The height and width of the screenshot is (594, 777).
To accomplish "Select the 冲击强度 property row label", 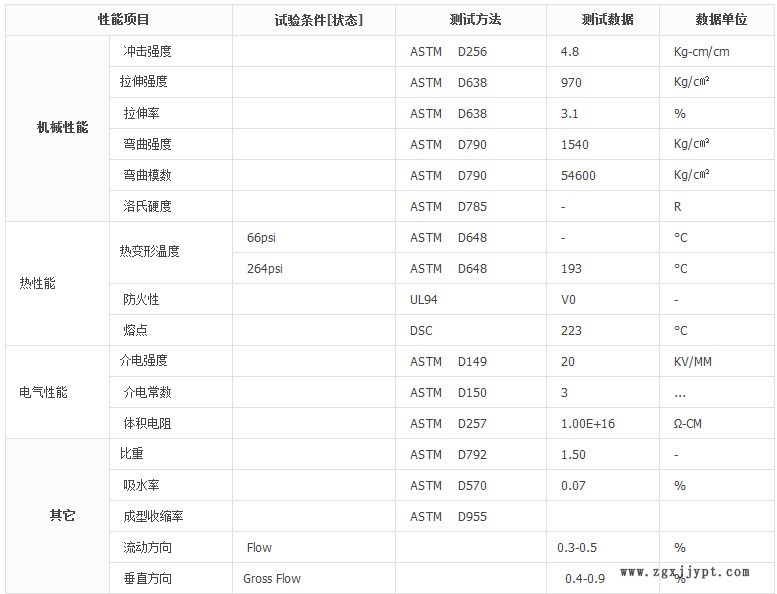I will [147, 51].
